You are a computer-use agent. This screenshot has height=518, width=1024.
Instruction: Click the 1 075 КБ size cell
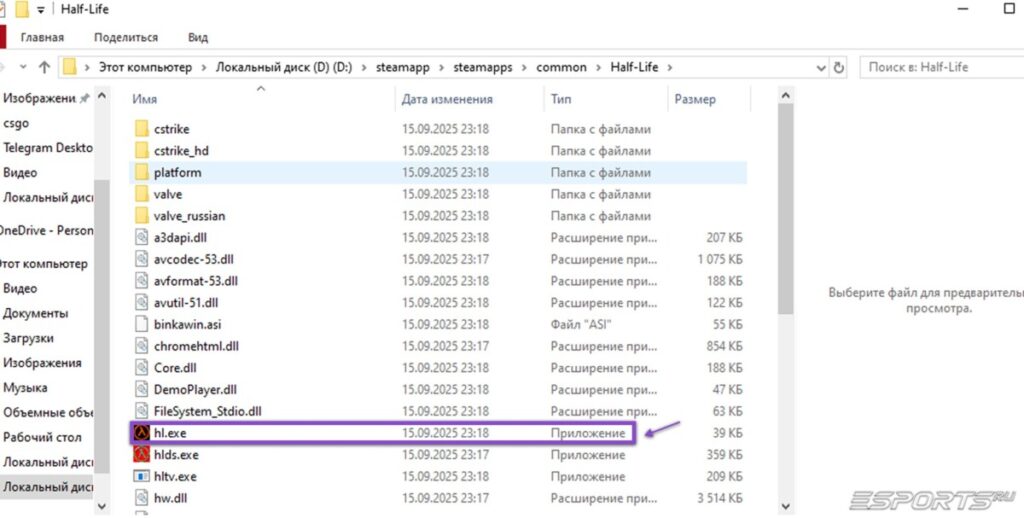[720, 259]
